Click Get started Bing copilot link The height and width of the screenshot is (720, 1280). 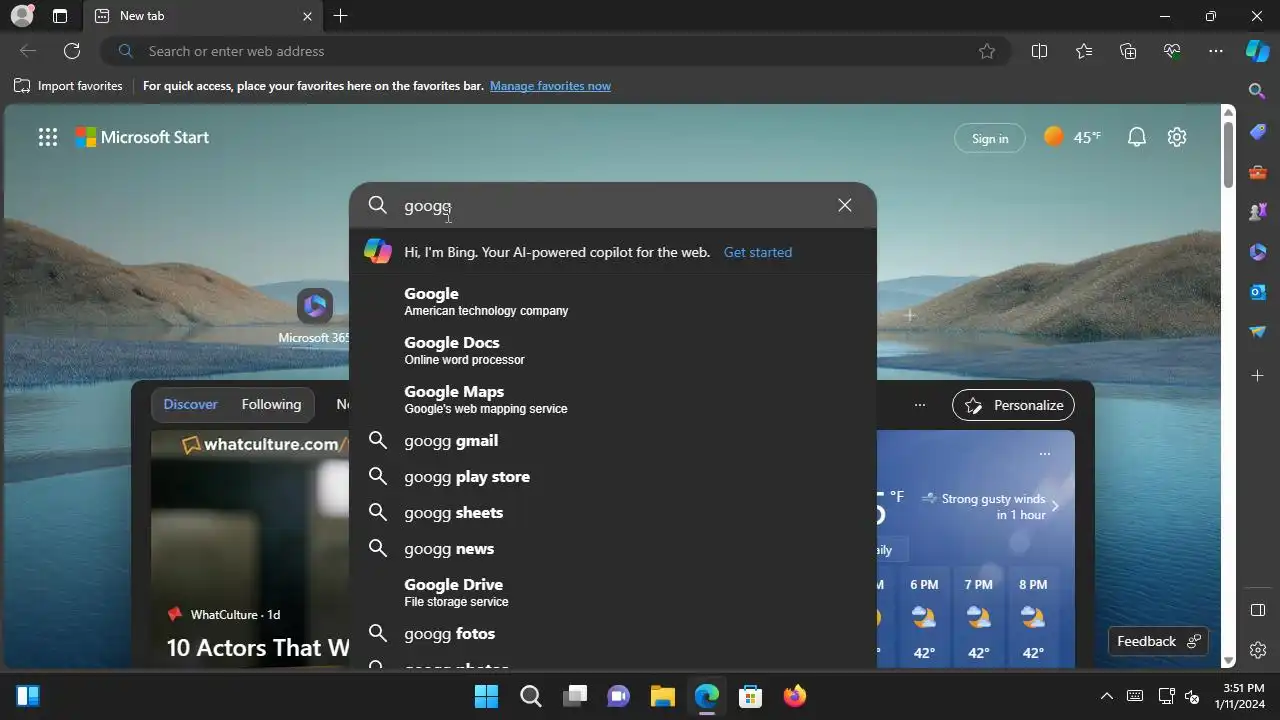tap(758, 252)
